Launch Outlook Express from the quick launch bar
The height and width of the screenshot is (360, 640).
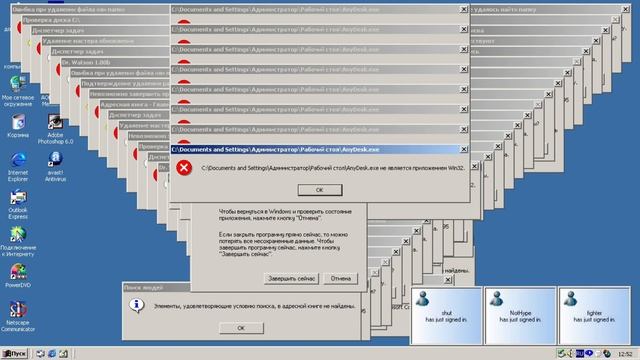point(40,353)
